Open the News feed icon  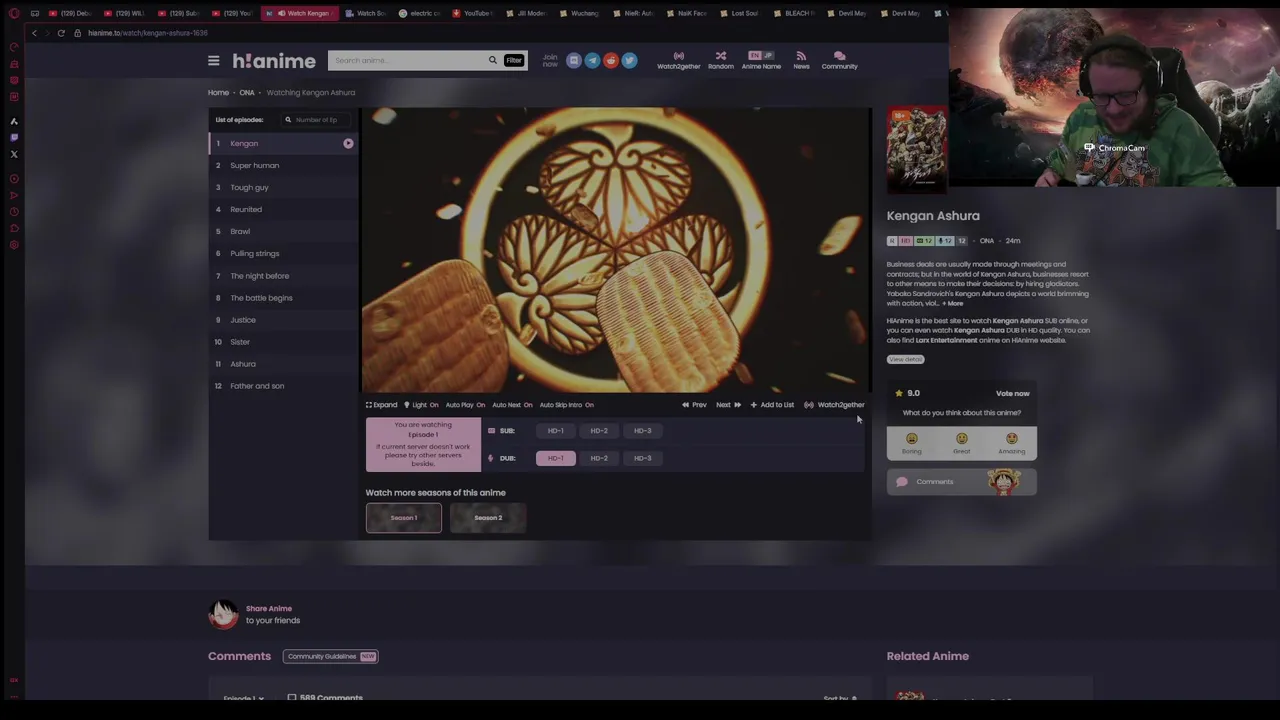[x=801, y=60]
